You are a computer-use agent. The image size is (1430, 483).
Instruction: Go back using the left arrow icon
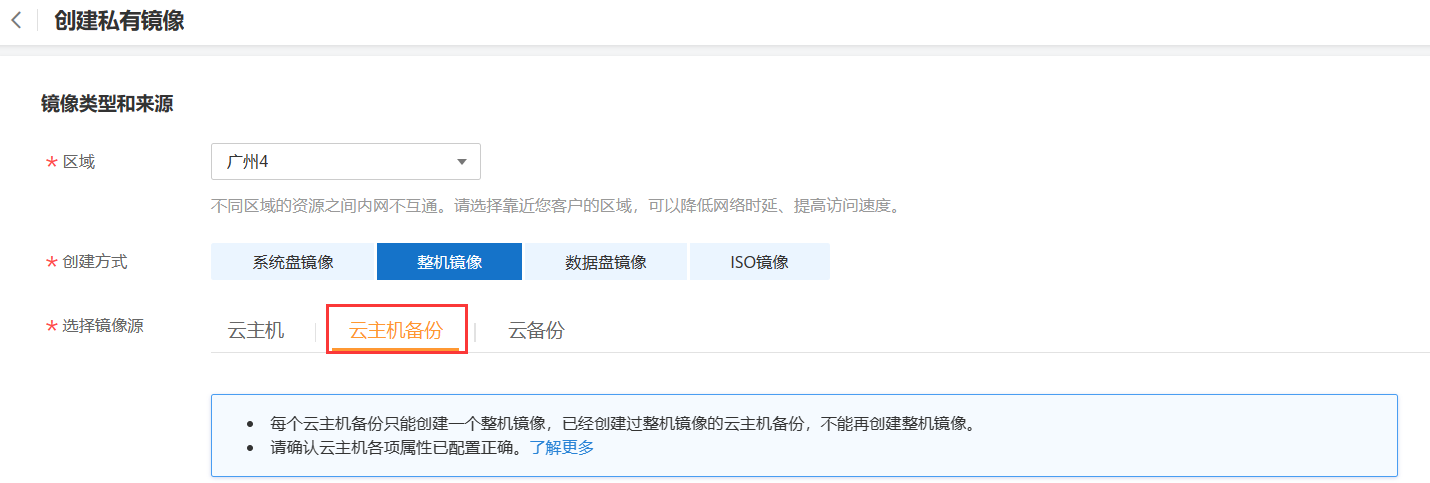point(16,21)
